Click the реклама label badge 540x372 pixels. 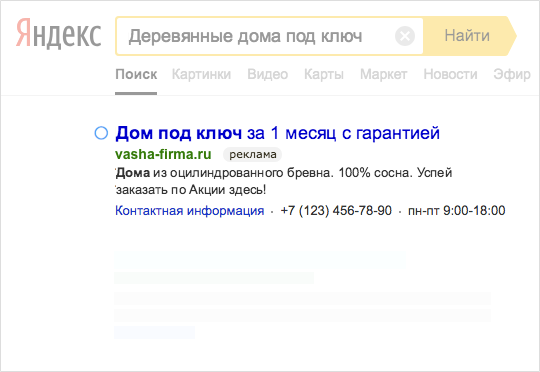click(252, 154)
